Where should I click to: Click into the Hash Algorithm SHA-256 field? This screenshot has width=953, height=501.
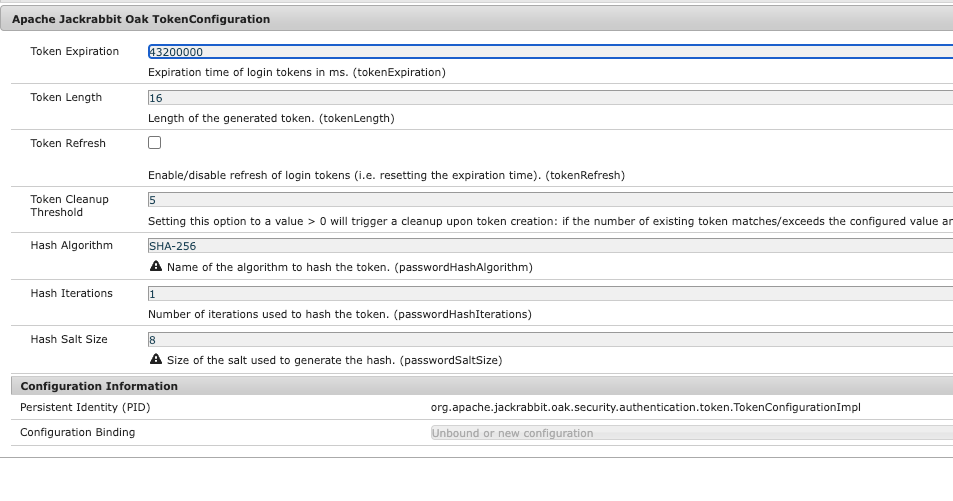coord(548,246)
